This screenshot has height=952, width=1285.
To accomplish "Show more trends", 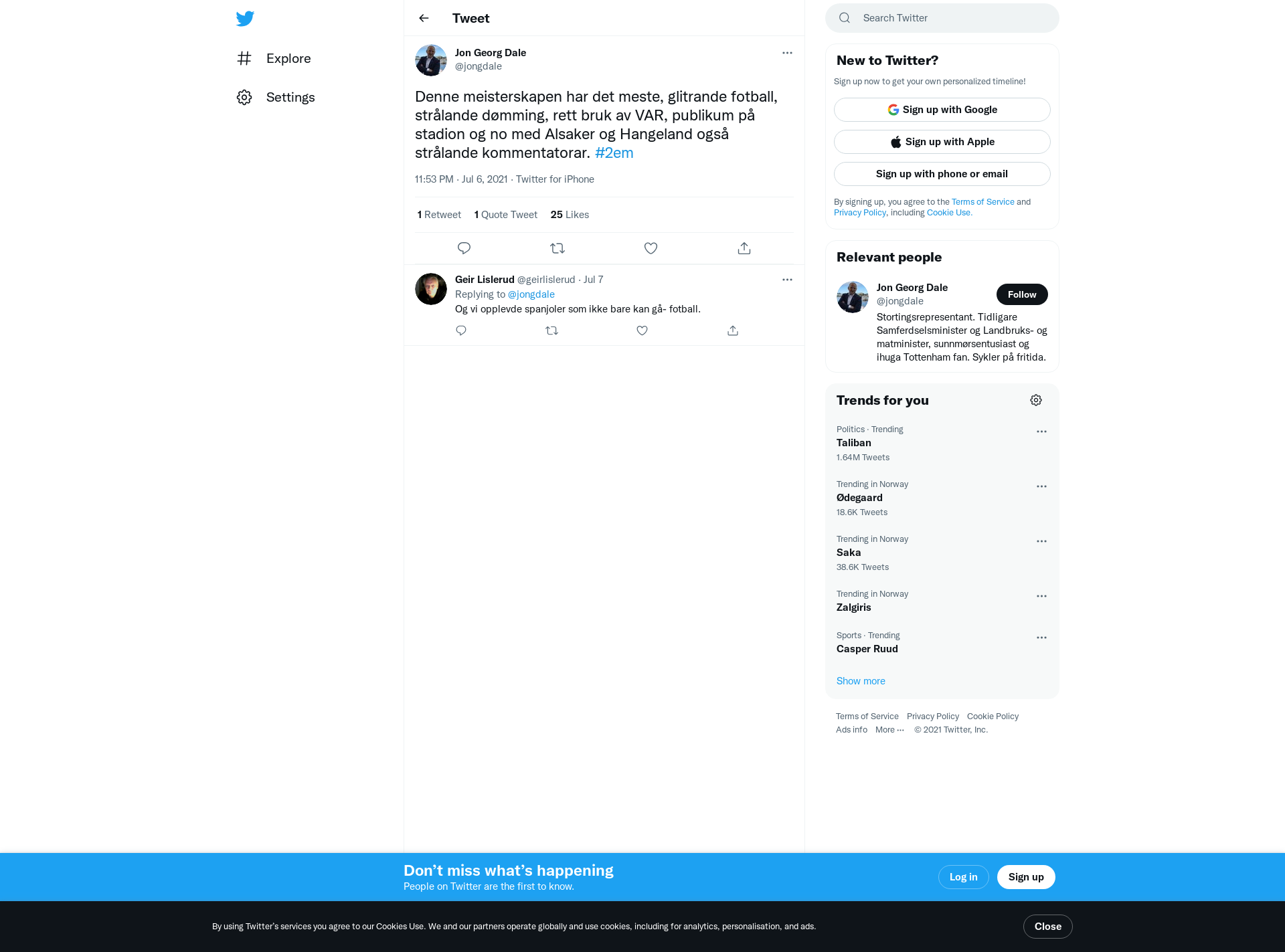I will (x=861, y=681).
